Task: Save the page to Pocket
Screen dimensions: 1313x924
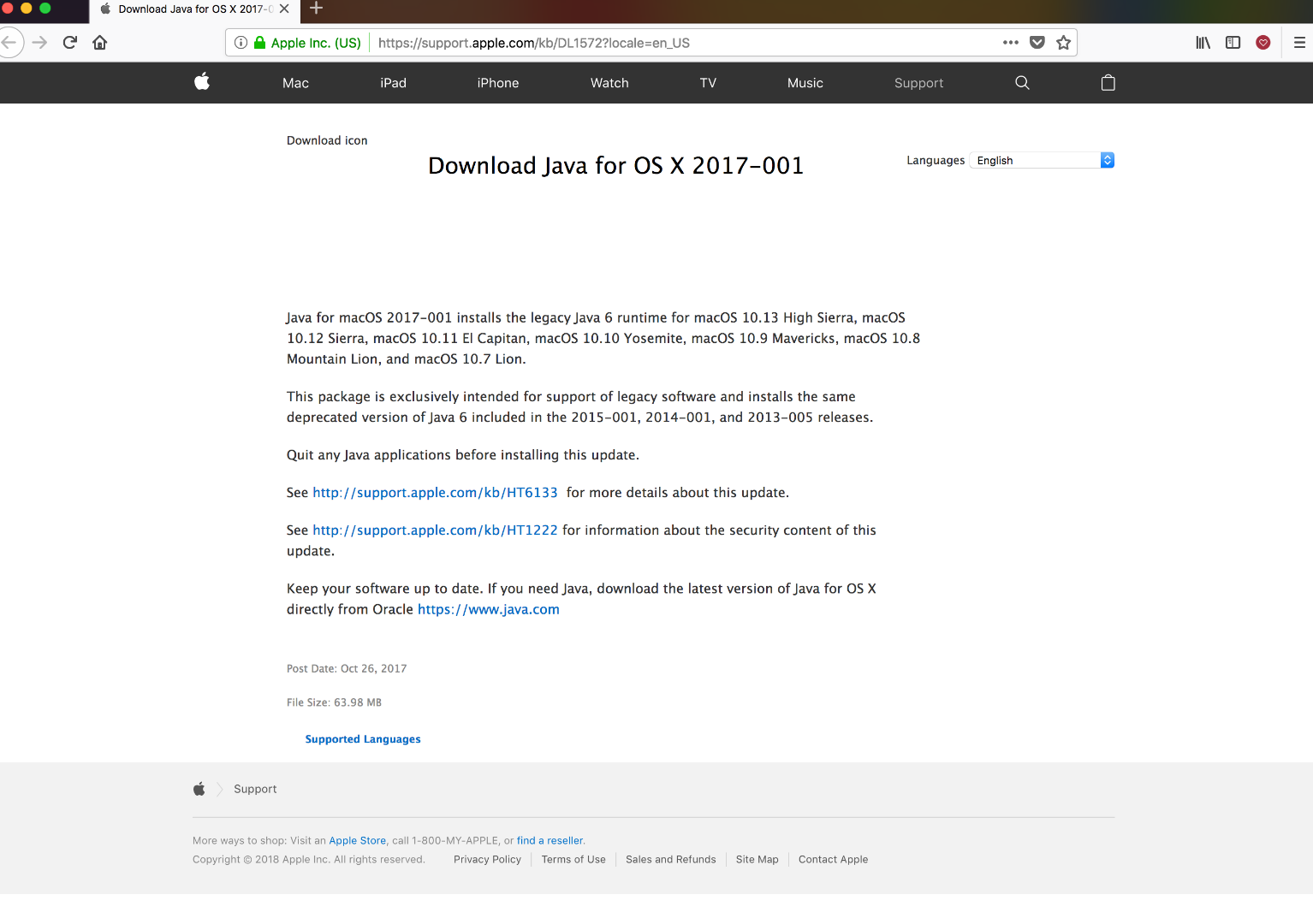Action: coord(1037,43)
